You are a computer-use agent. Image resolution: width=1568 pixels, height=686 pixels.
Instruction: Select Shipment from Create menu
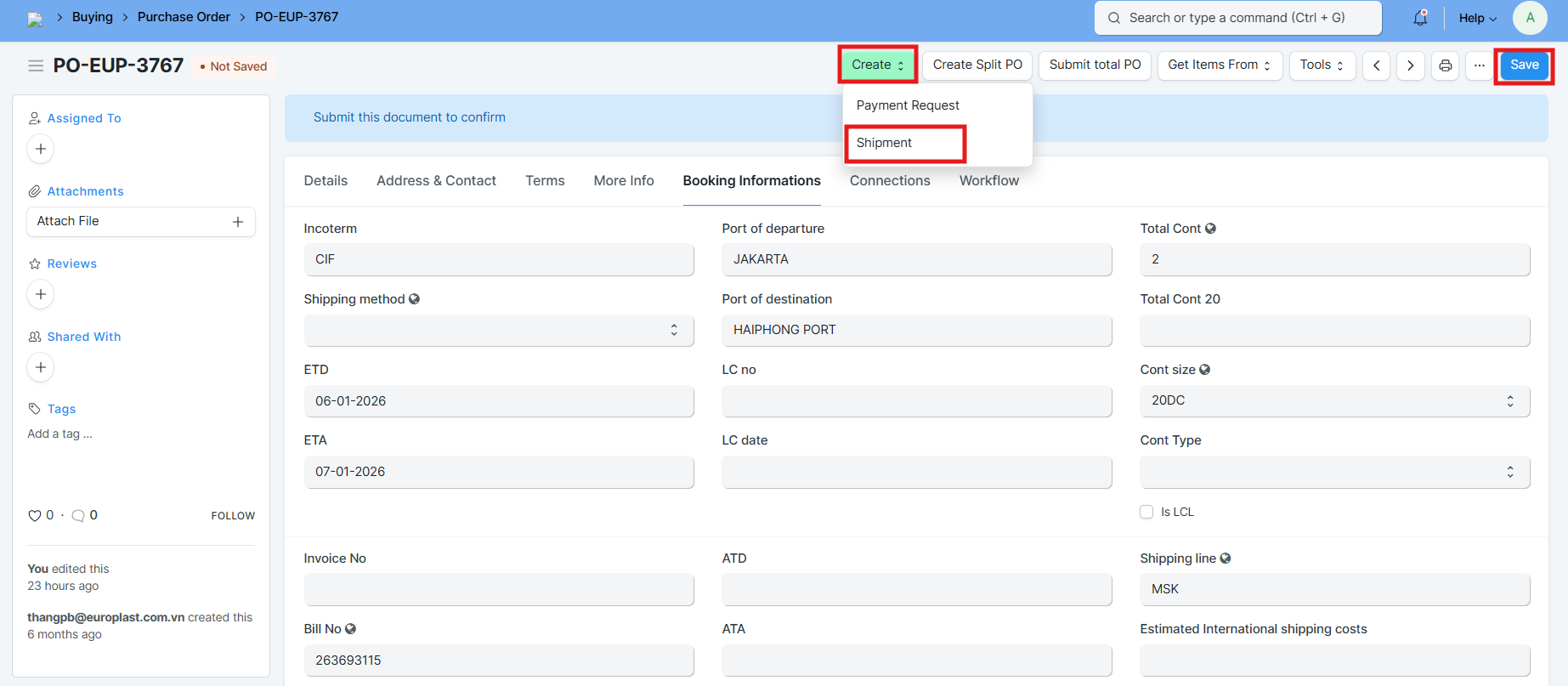coord(885,143)
